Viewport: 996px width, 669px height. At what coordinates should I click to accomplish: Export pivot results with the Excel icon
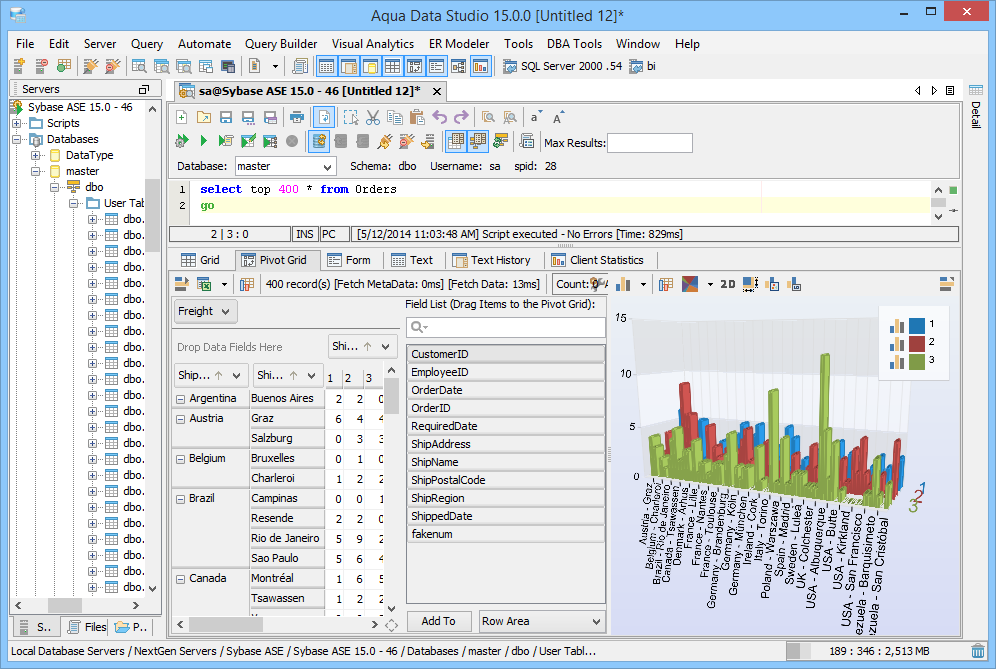click(x=204, y=284)
